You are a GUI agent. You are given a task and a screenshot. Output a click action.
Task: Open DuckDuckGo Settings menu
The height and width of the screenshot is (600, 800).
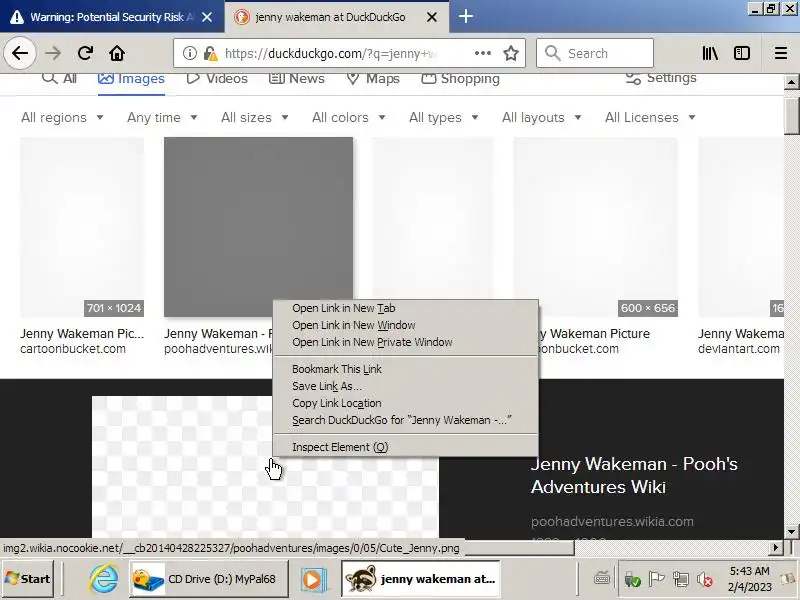click(661, 78)
